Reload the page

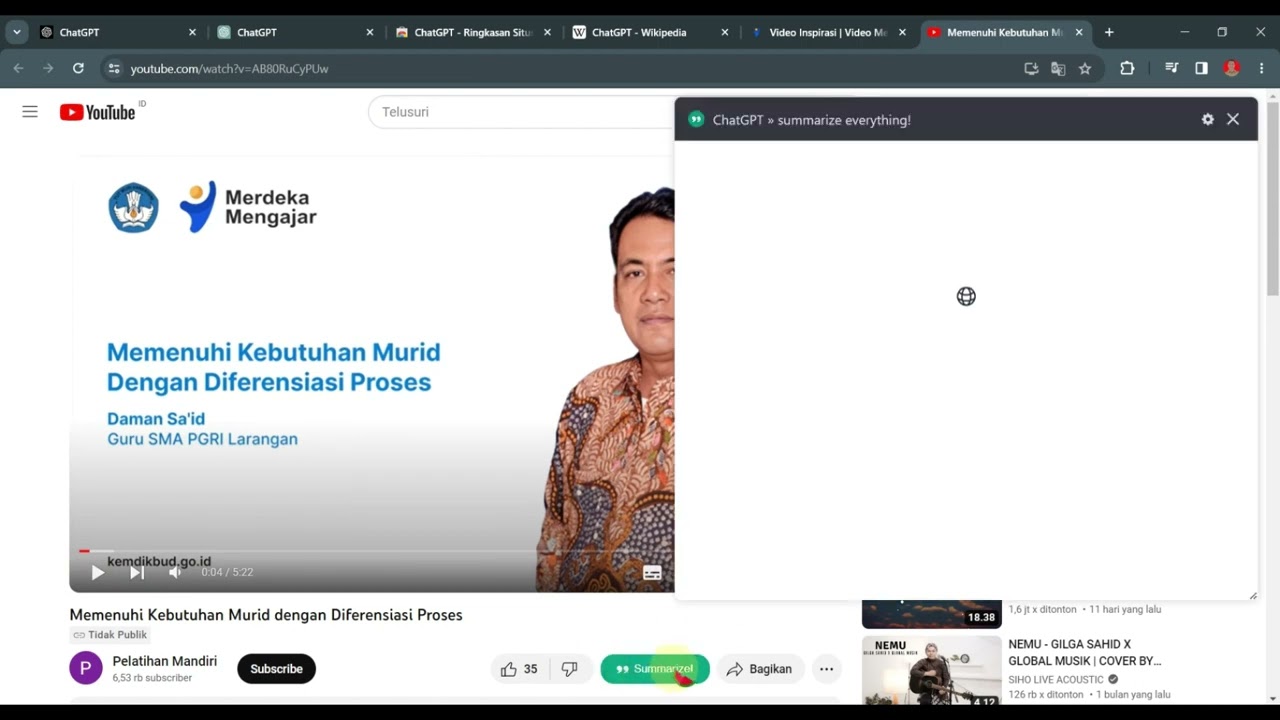78,68
